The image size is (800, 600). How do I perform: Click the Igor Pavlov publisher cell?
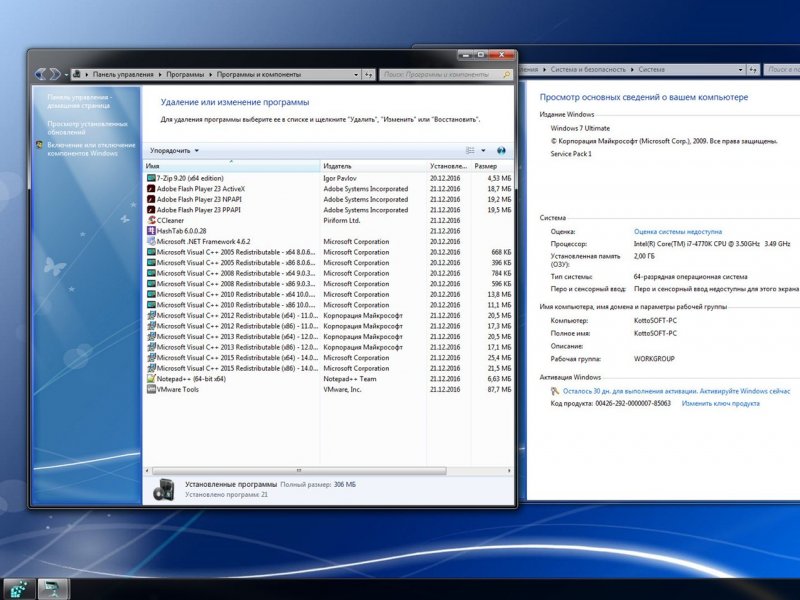click(340, 178)
